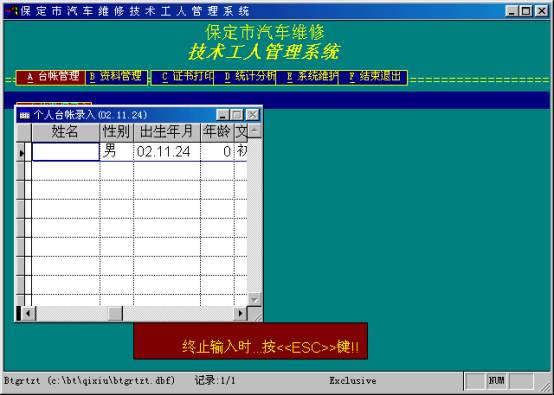Click the 出生年月 column header
554x395 pixels.
(167, 132)
